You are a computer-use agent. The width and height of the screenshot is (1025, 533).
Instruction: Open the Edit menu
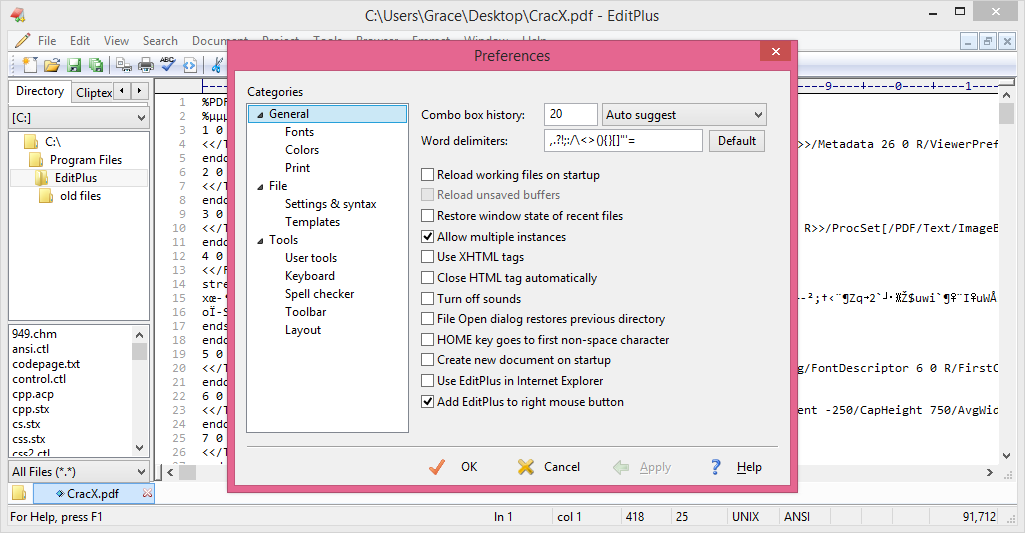point(80,41)
